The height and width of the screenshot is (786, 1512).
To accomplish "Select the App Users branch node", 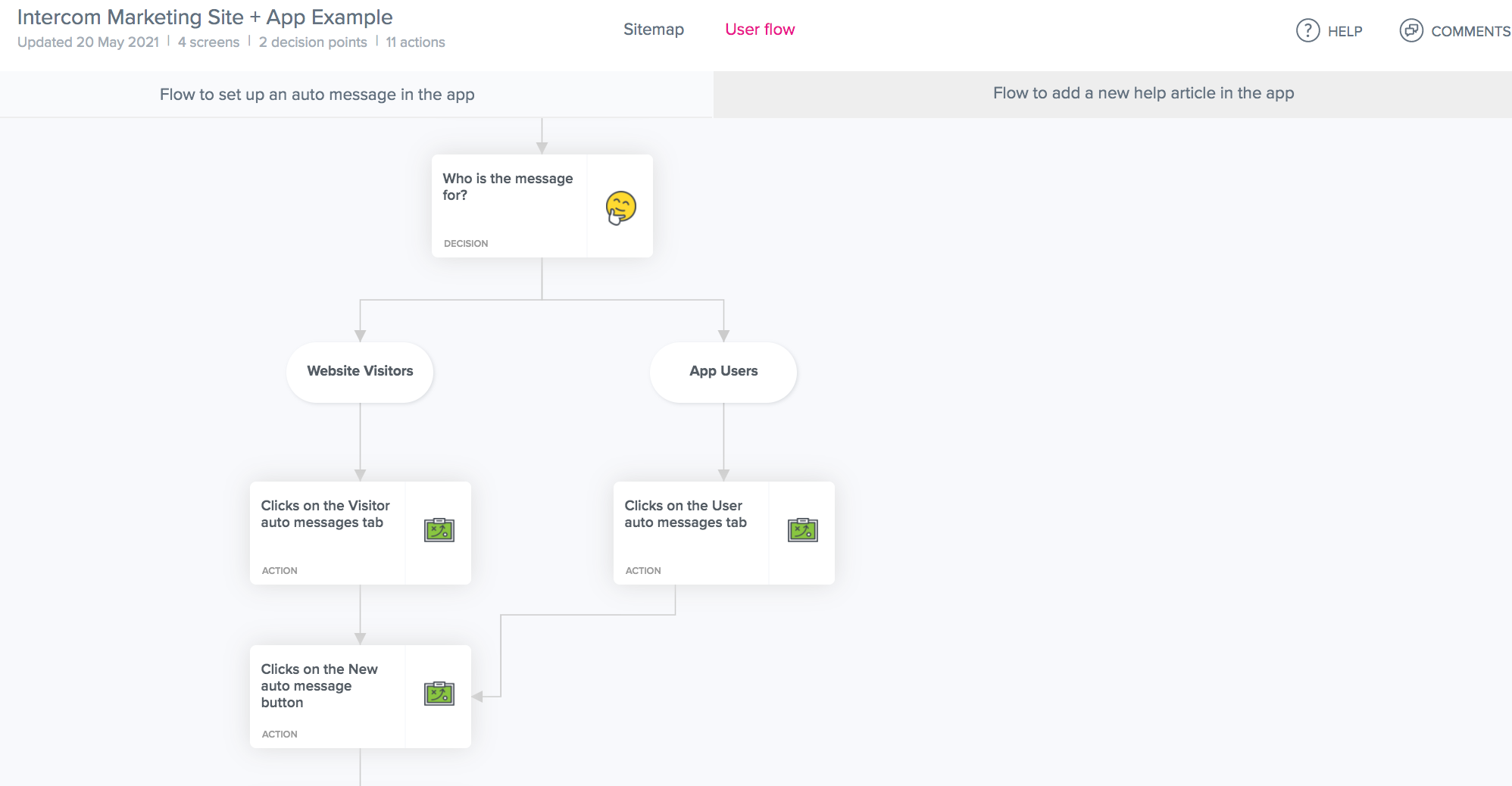I will [x=723, y=371].
